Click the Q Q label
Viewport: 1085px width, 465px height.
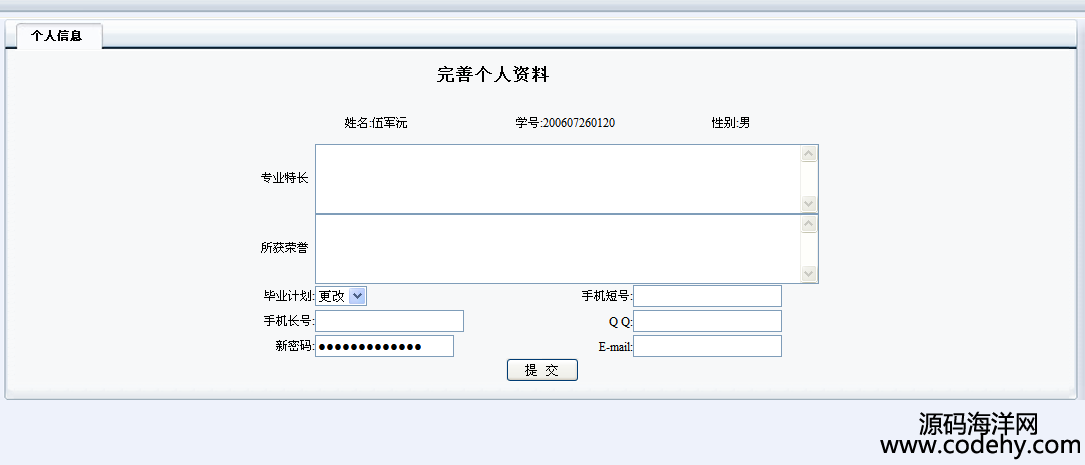click(x=621, y=322)
